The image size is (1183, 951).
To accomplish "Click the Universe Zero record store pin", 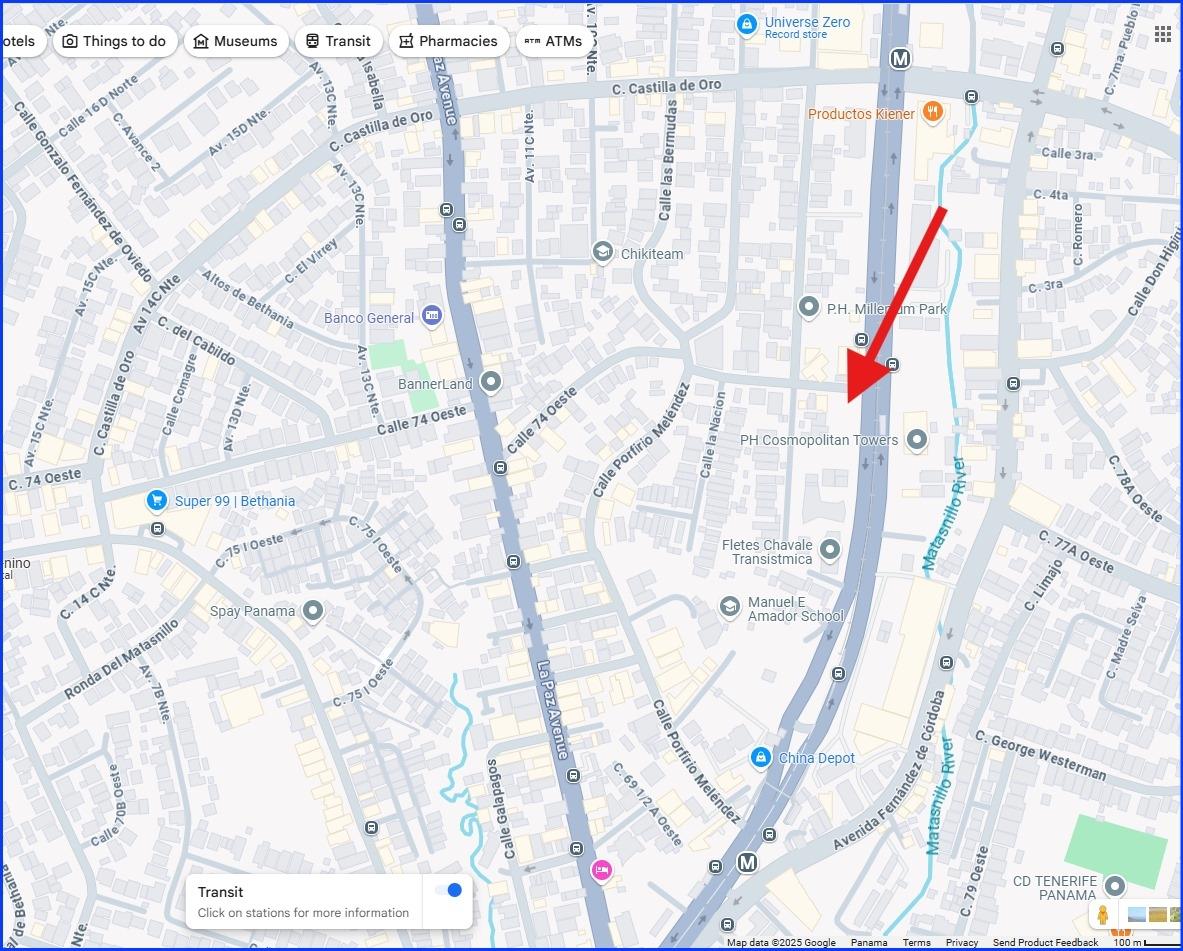I will [x=746, y=25].
